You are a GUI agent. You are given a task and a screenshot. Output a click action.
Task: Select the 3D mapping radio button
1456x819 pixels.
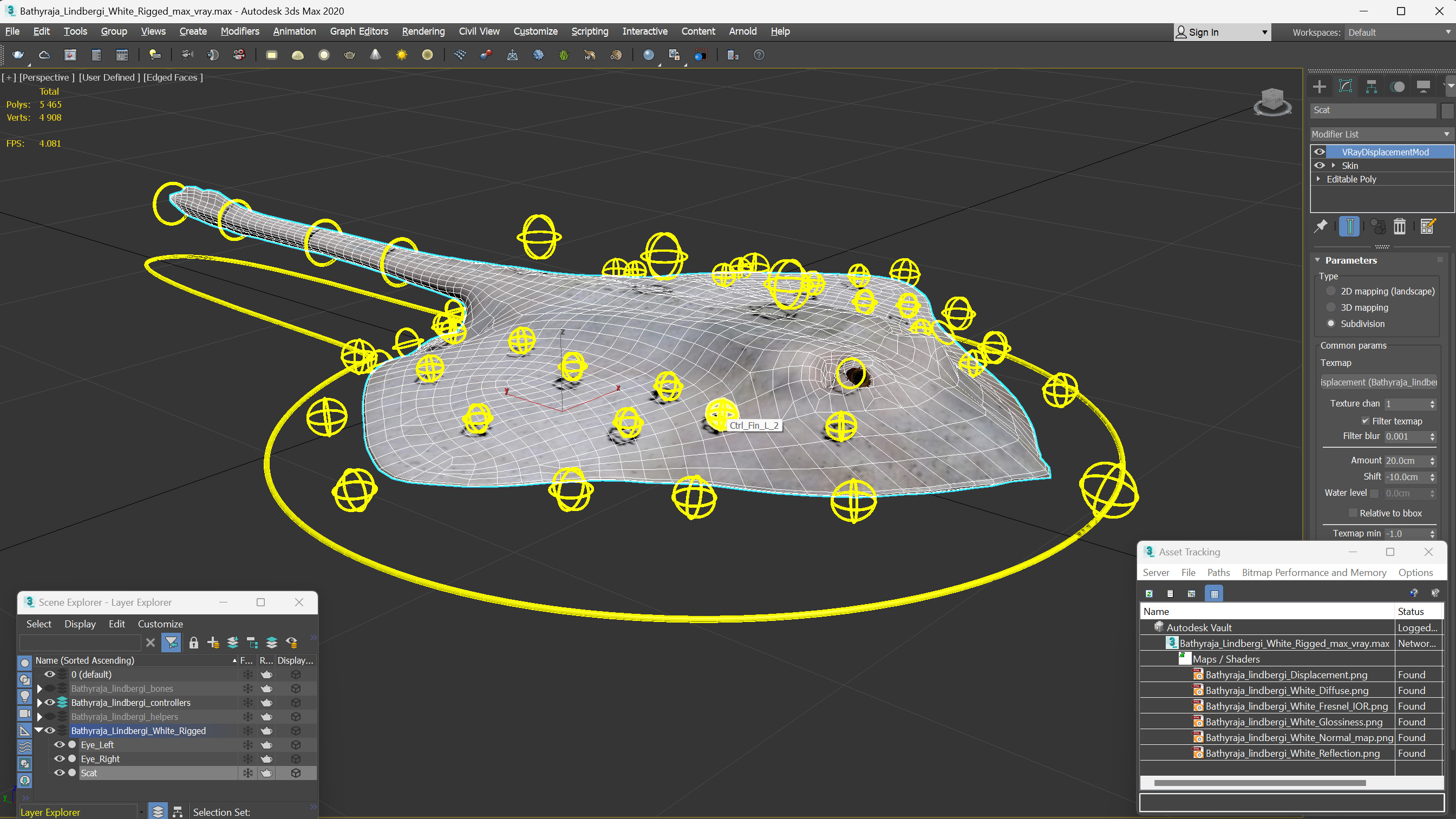pos(1331,307)
